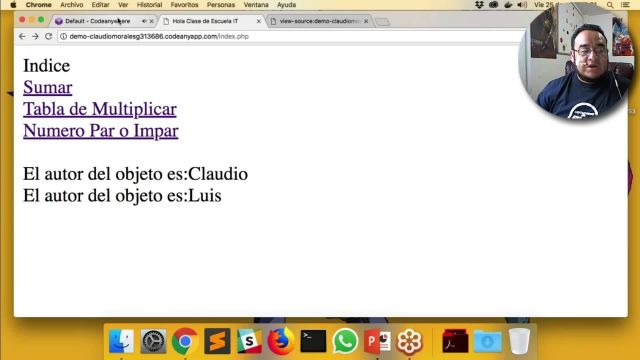640x360 pixels.
Task: Click the text 'El autor del objeto es:Claudio'
Action: [x=136, y=174]
